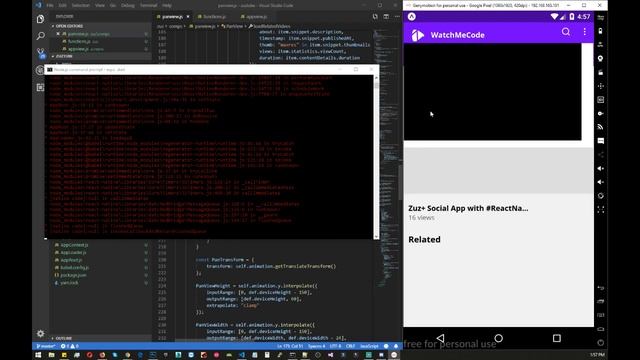This screenshot has height=360, width=640.
Task: Open the editor More Actions ellipsis
Action: (x=397, y=17)
